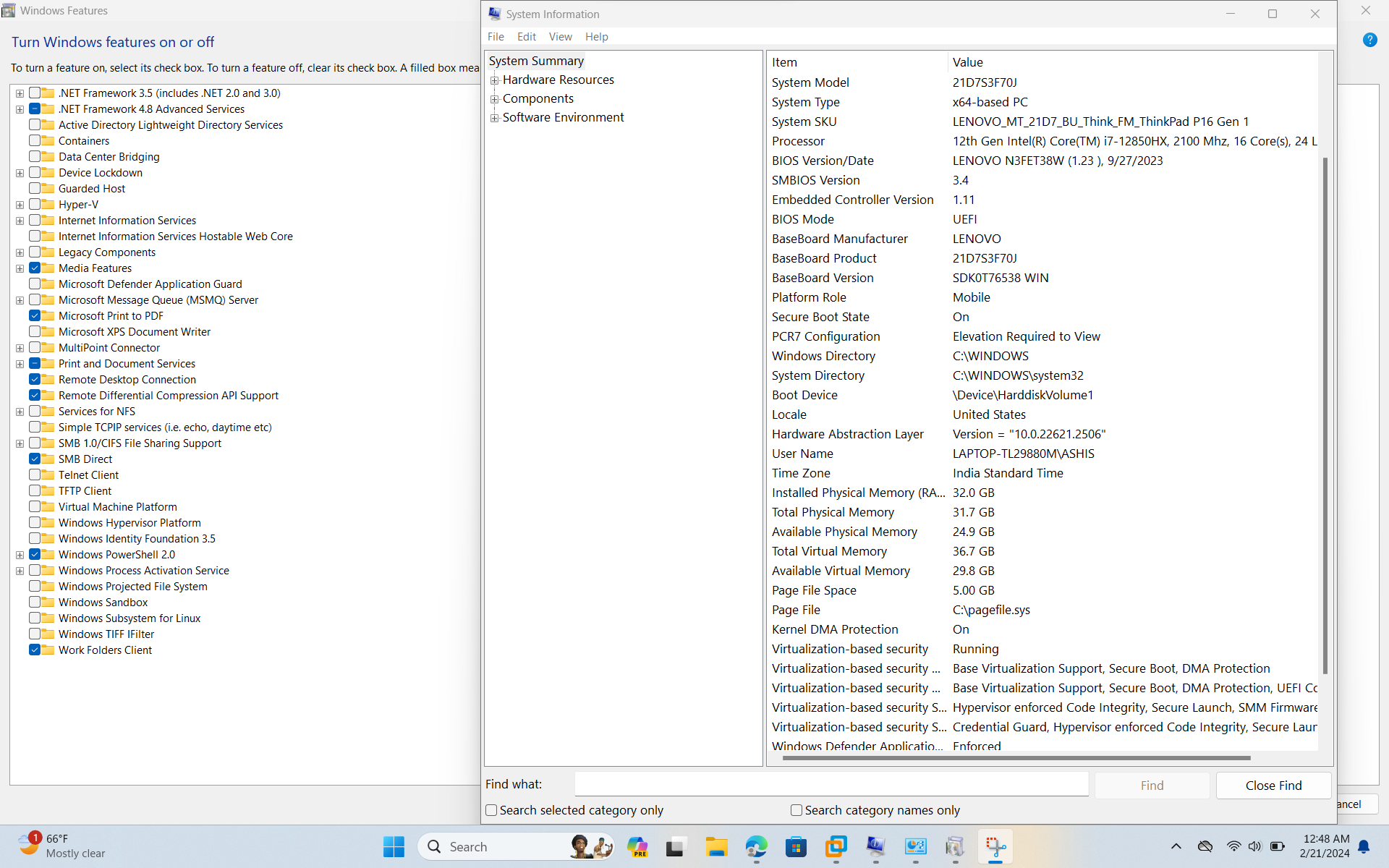Open Copilot preview from the taskbar
The height and width of the screenshot is (868, 1389).
[x=637, y=846]
